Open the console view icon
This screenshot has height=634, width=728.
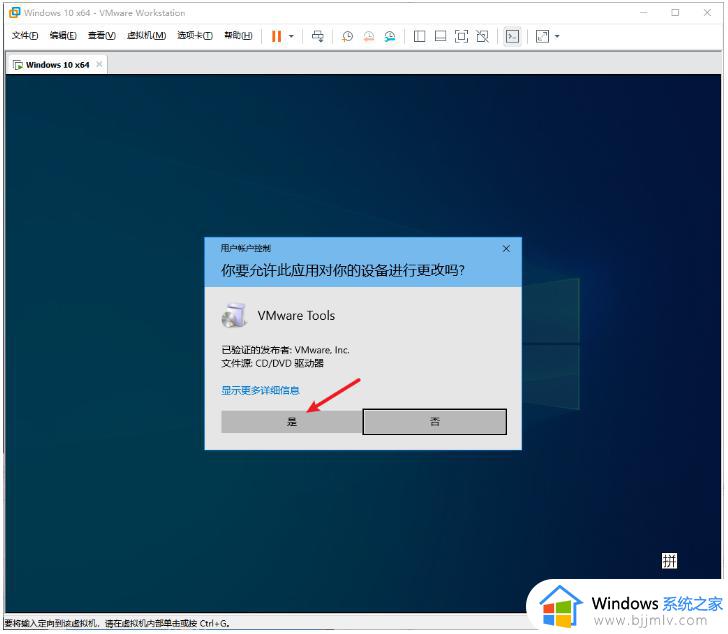pyautogui.click(x=512, y=36)
